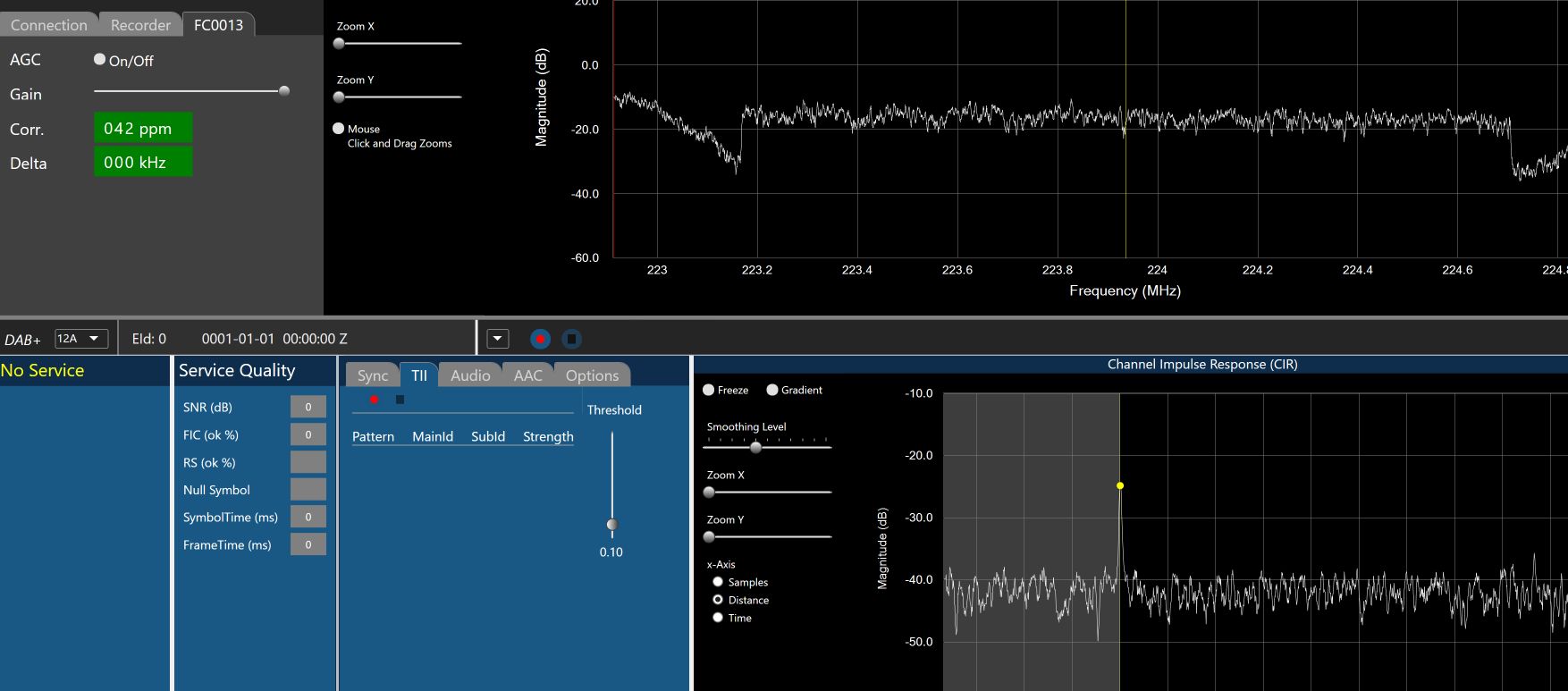
Task: Click the yellow peak marker in CIR plot
Action: [x=1119, y=485]
